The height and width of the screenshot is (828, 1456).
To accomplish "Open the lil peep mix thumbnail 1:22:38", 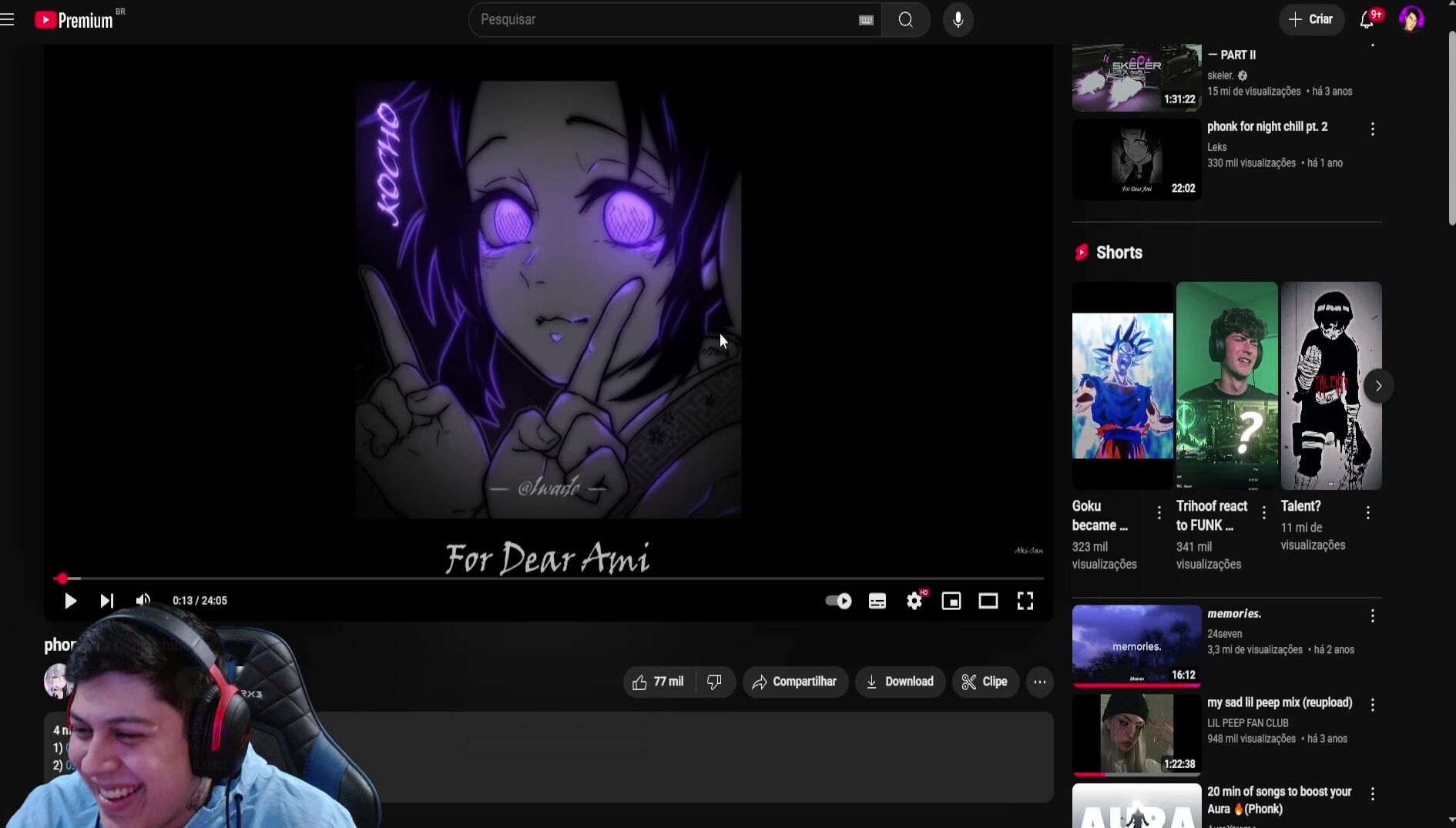I will point(1136,734).
